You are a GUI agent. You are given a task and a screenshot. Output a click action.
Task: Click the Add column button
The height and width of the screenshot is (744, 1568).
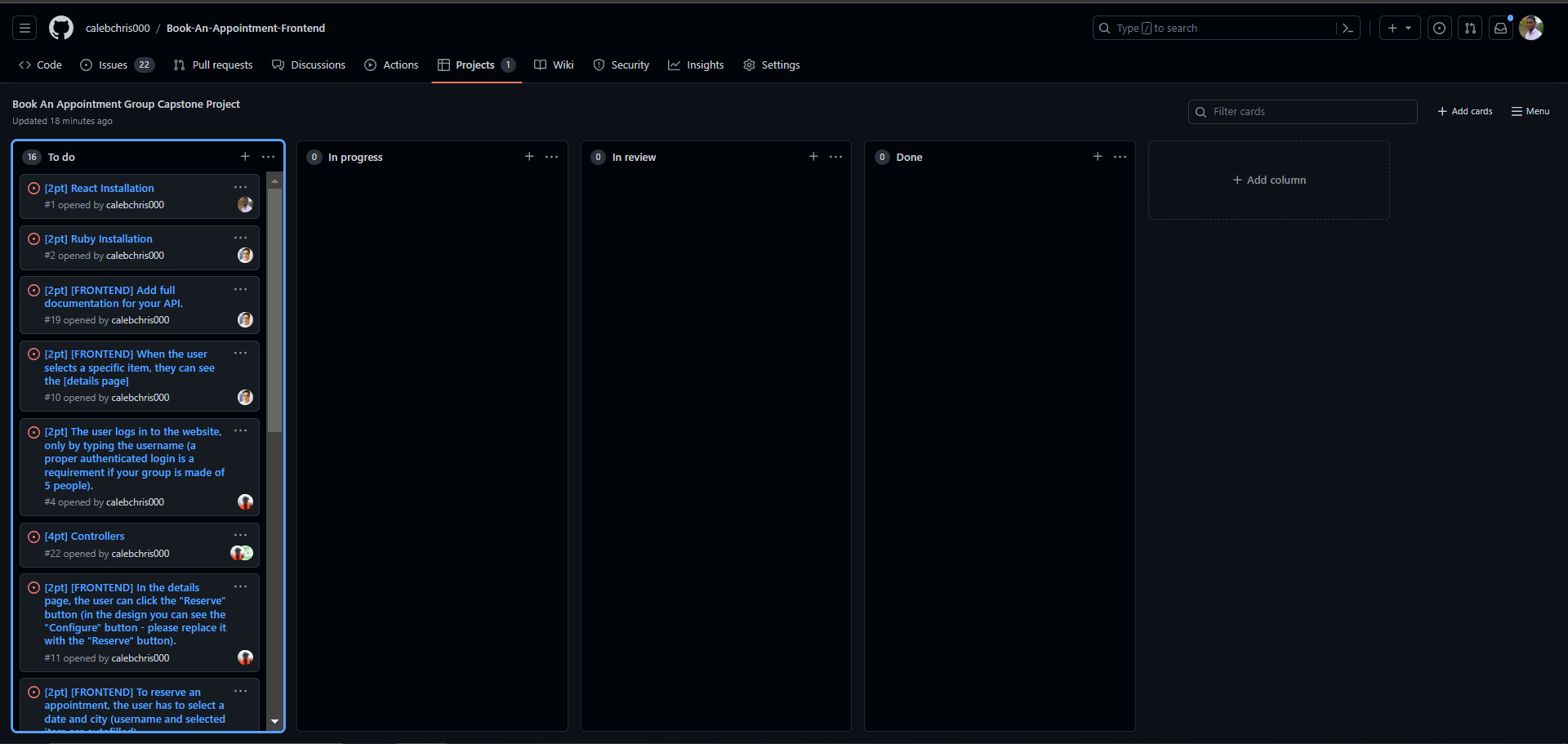pyautogui.click(x=1268, y=180)
